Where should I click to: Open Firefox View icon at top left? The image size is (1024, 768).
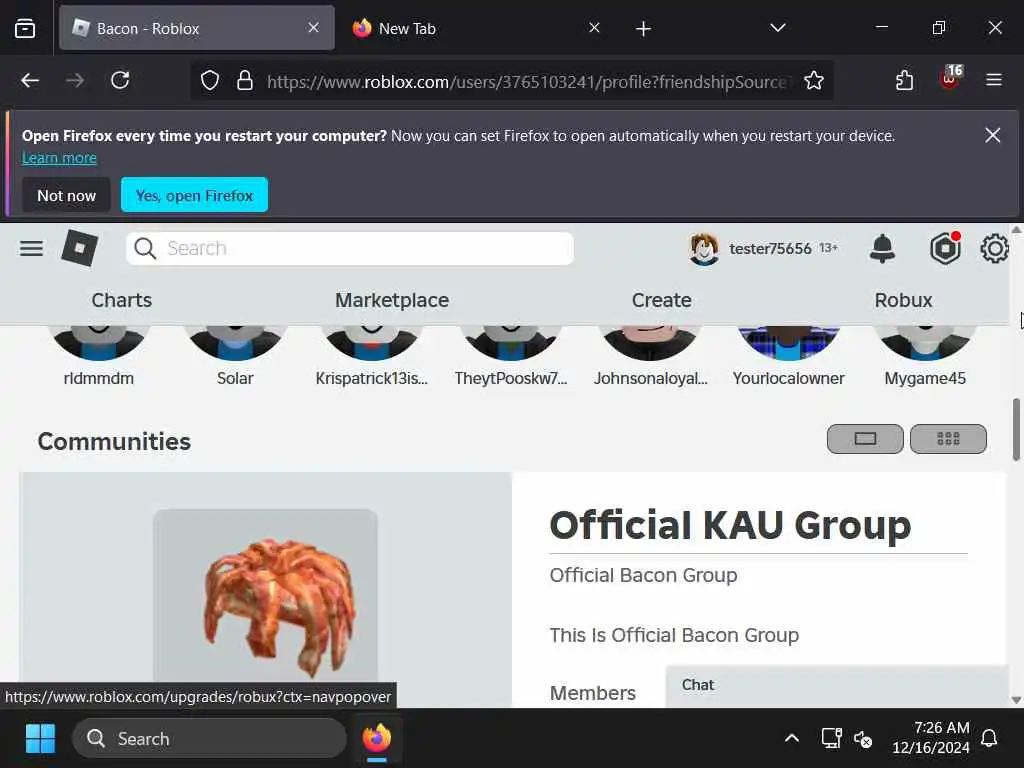(x=25, y=28)
